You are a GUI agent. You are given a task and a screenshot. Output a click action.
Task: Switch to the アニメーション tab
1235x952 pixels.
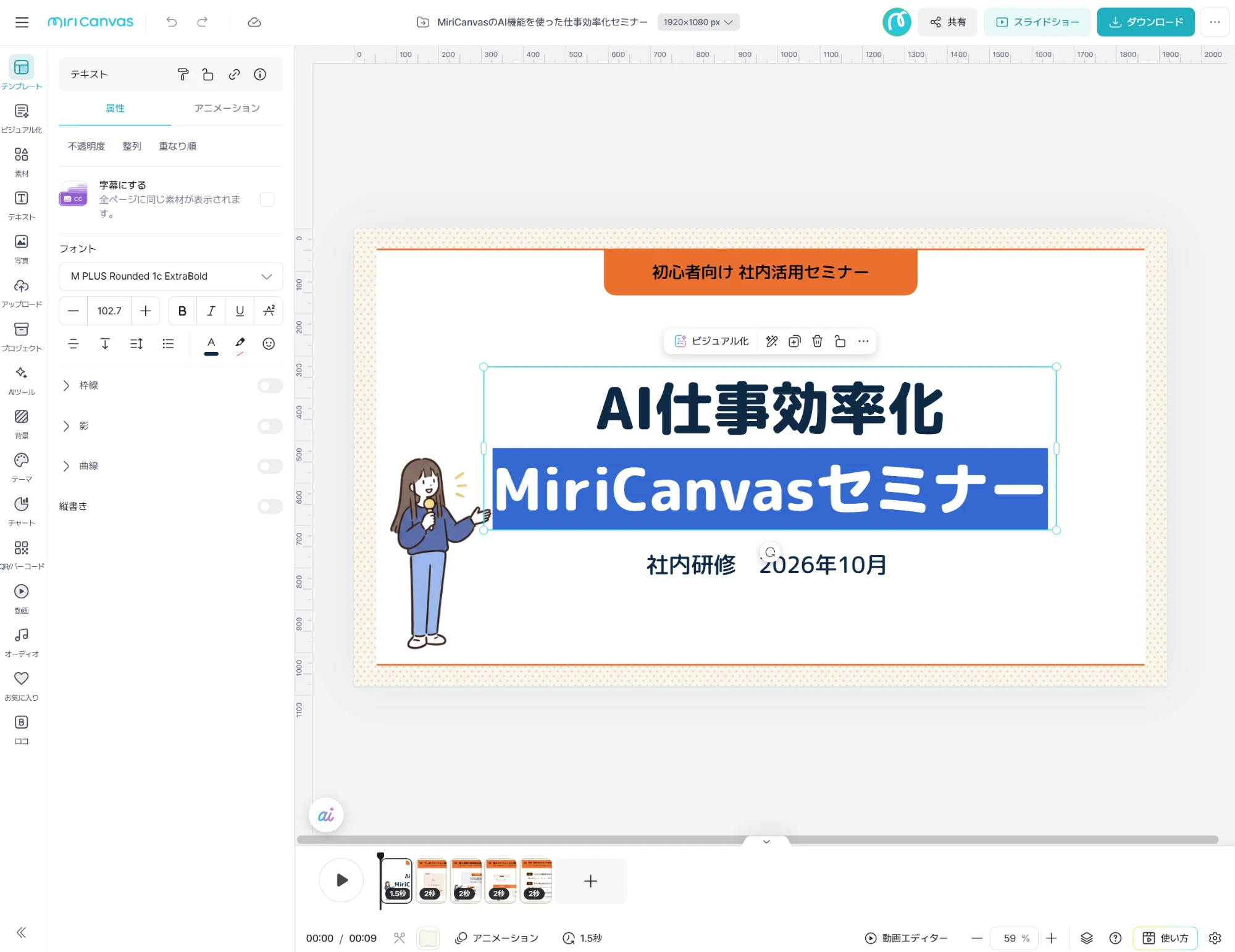click(227, 109)
